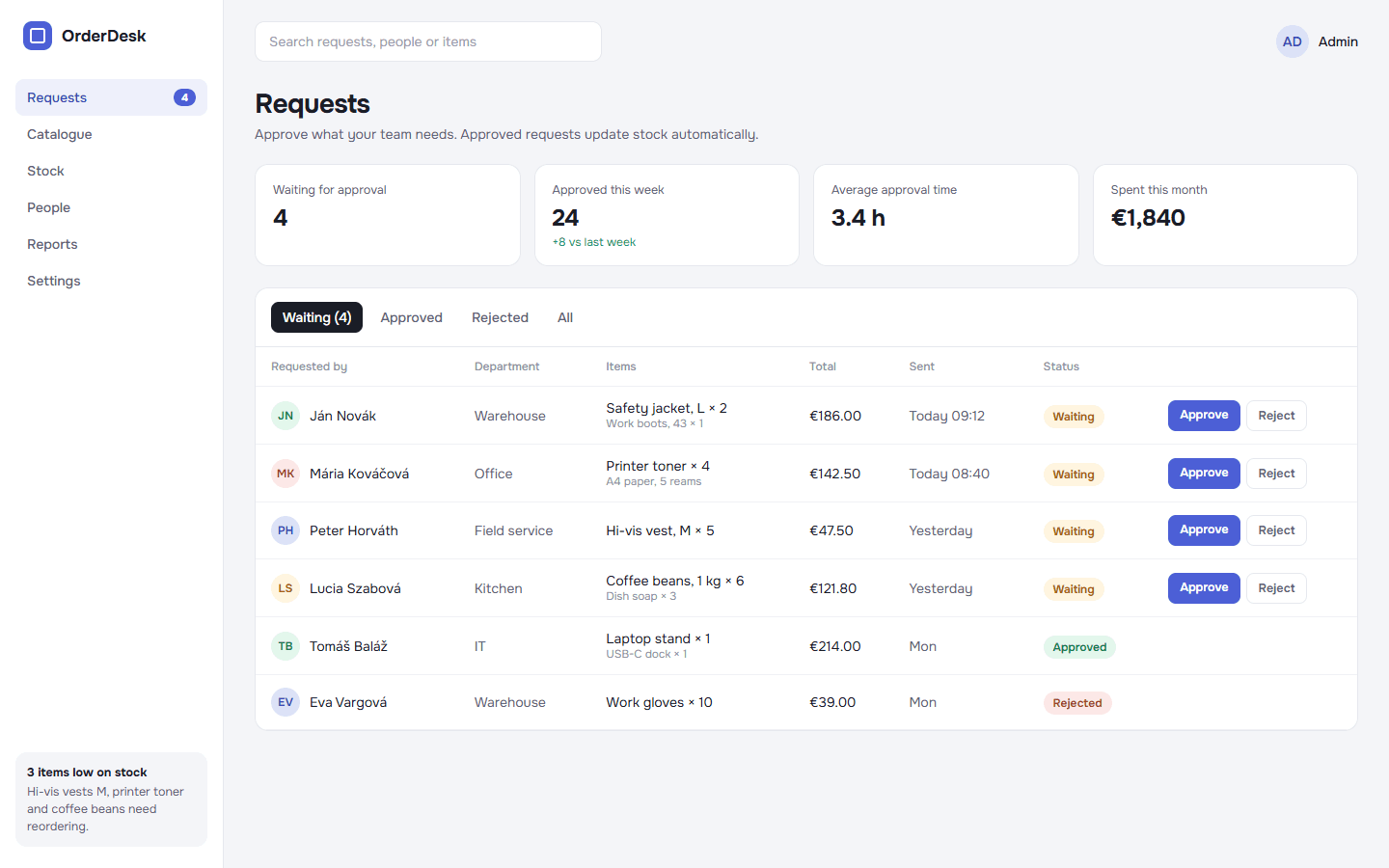Viewport: 1389px width, 868px height.
Task: Click the Items column header
Action: [x=621, y=366]
